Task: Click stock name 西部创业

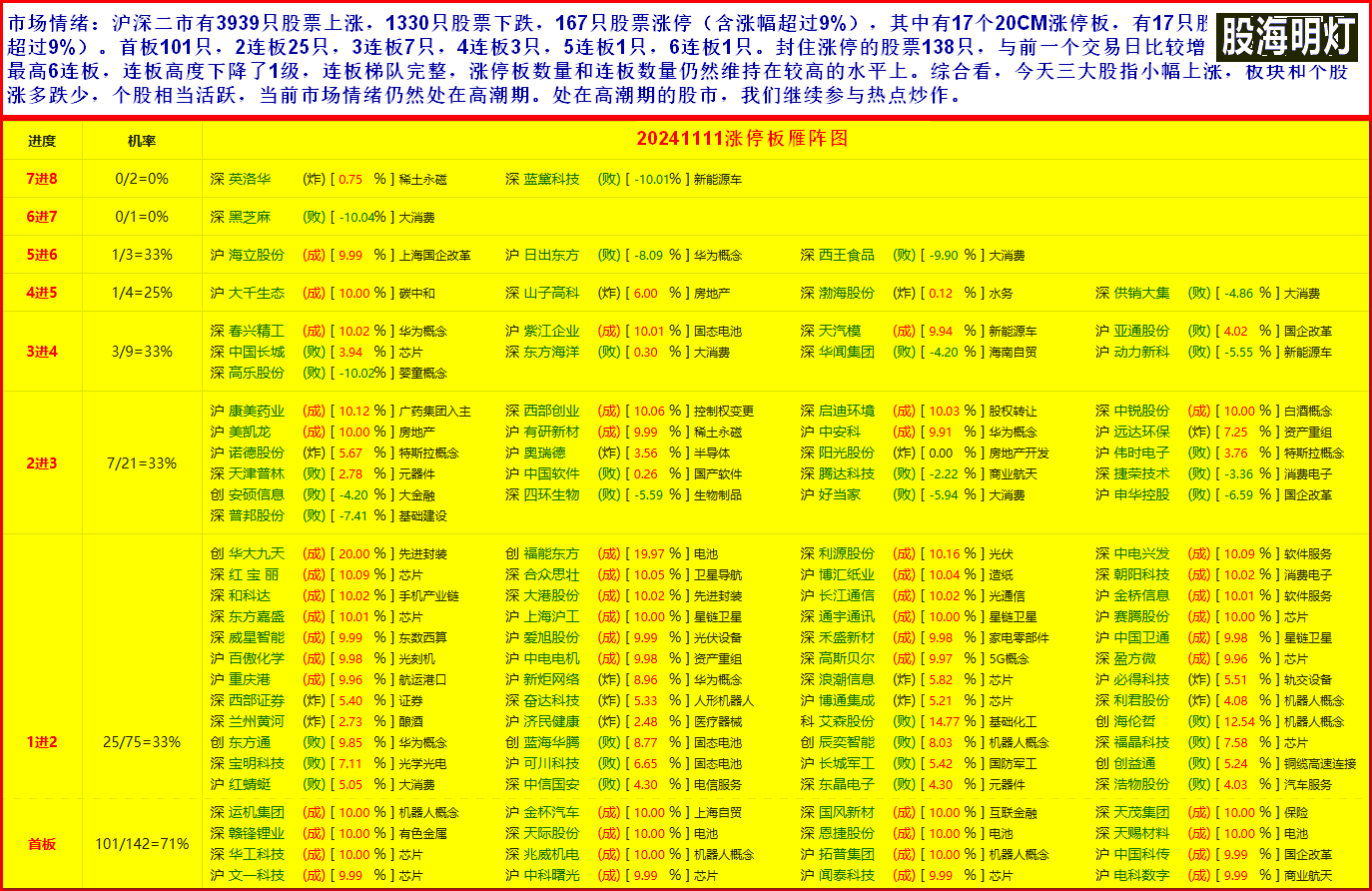Action: (x=551, y=411)
